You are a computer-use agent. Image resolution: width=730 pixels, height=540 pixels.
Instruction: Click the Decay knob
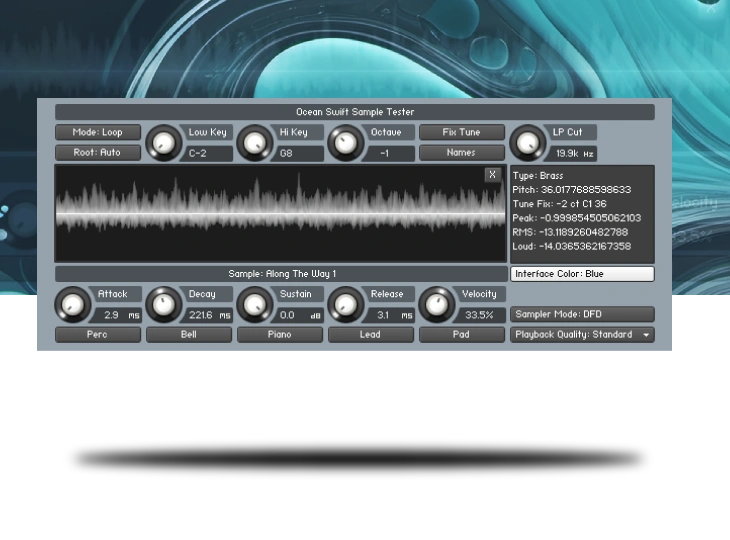pyautogui.click(x=163, y=305)
